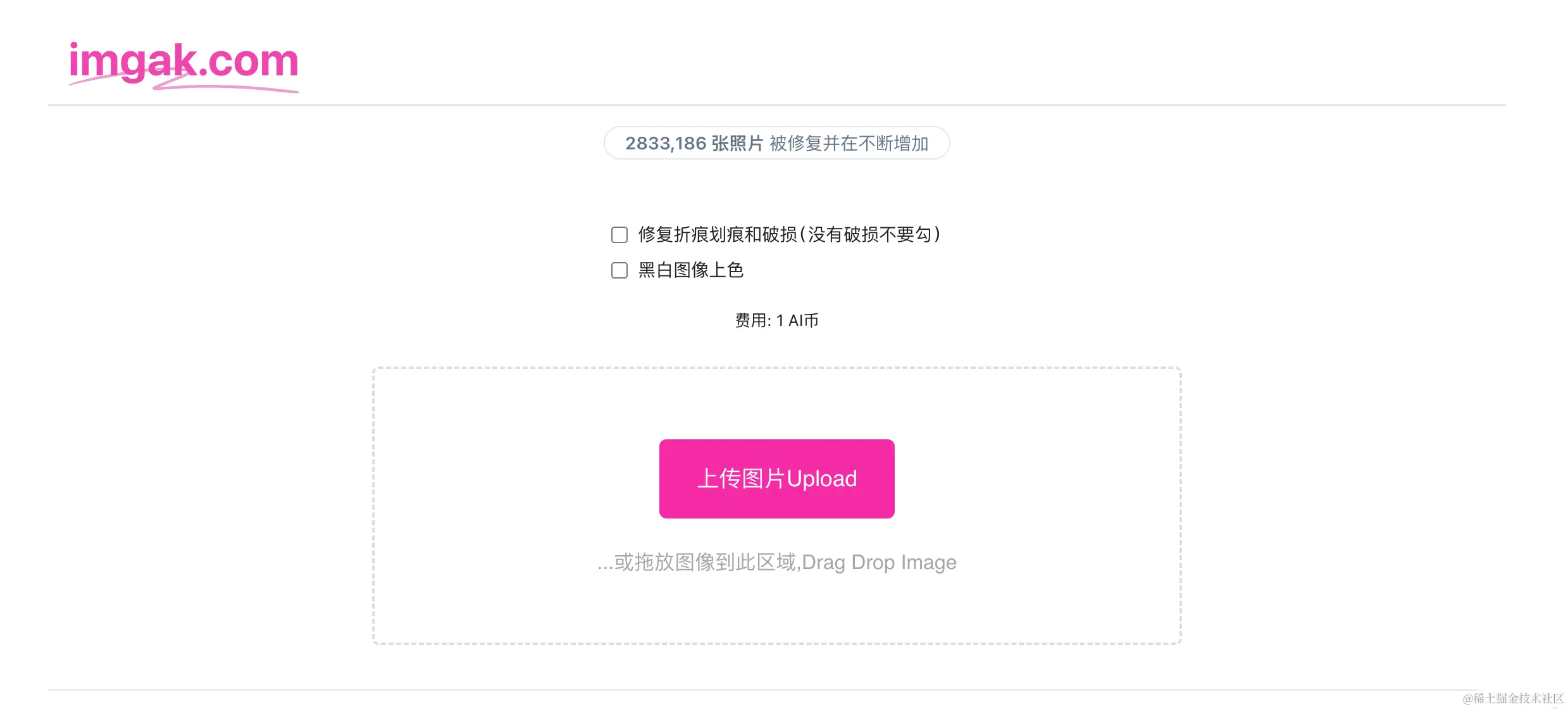Click empty drop zone space above Upload button

click(x=777, y=404)
